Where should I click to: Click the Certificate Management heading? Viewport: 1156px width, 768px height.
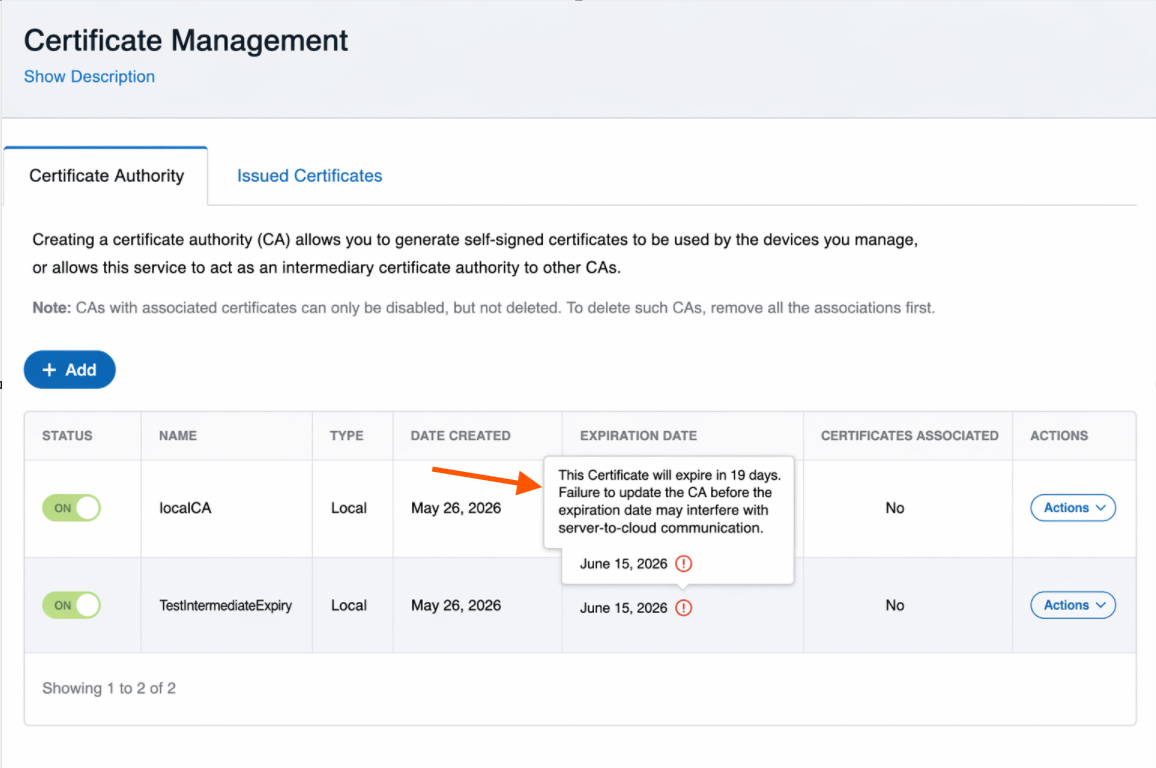click(x=186, y=41)
